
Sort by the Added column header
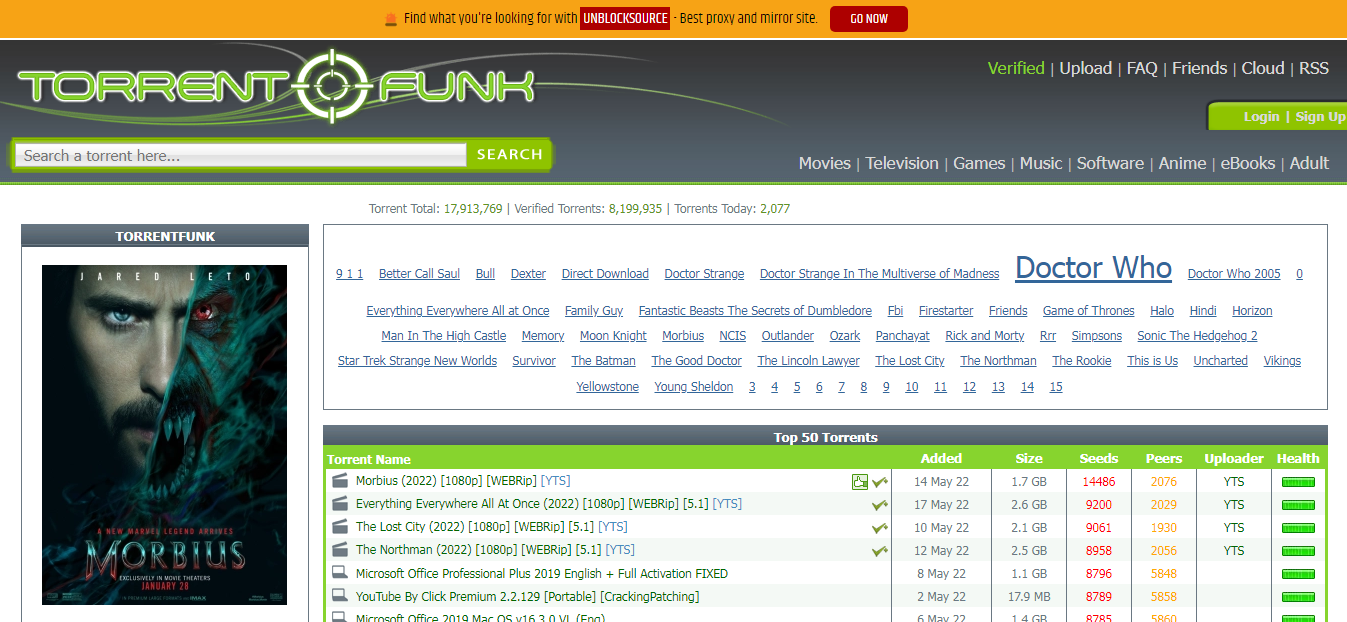(941, 459)
